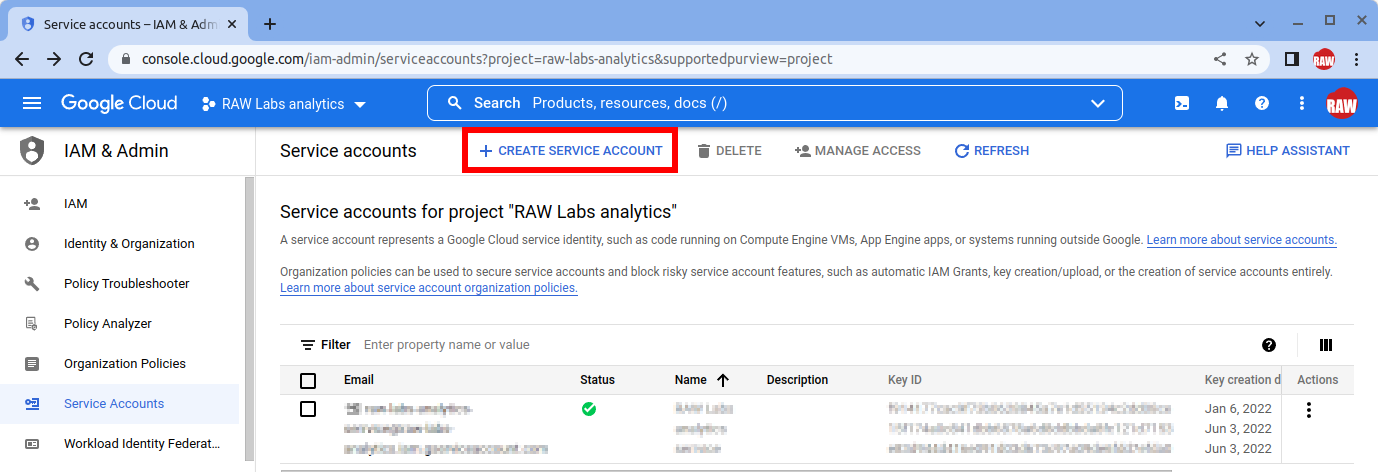Tick the service account row checkbox
Image resolution: width=1378 pixels, height=472 pixels.
(308, 409)
